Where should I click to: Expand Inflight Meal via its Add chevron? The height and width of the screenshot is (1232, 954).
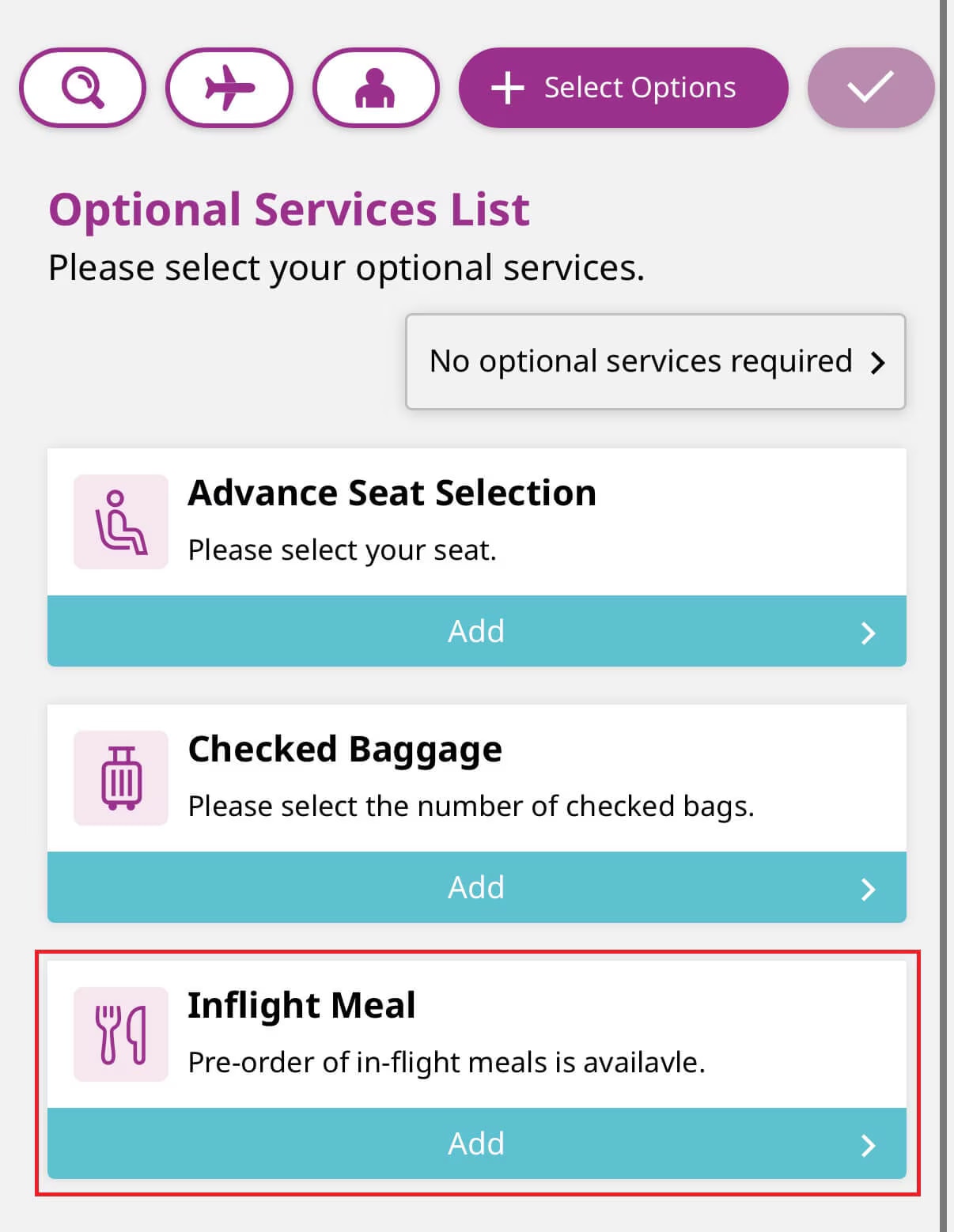coord(868,1145)
